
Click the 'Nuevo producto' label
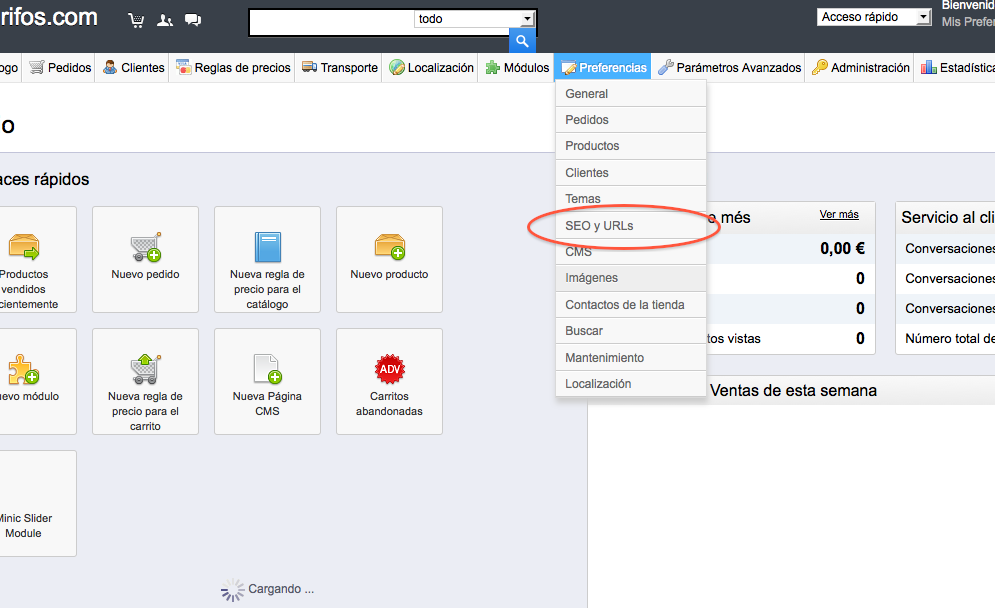(389, 274)
